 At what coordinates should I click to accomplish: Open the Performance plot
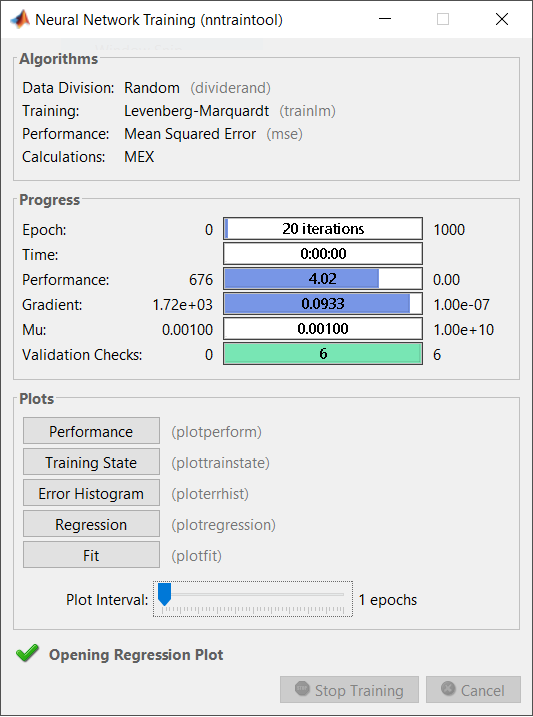[91, 431]
